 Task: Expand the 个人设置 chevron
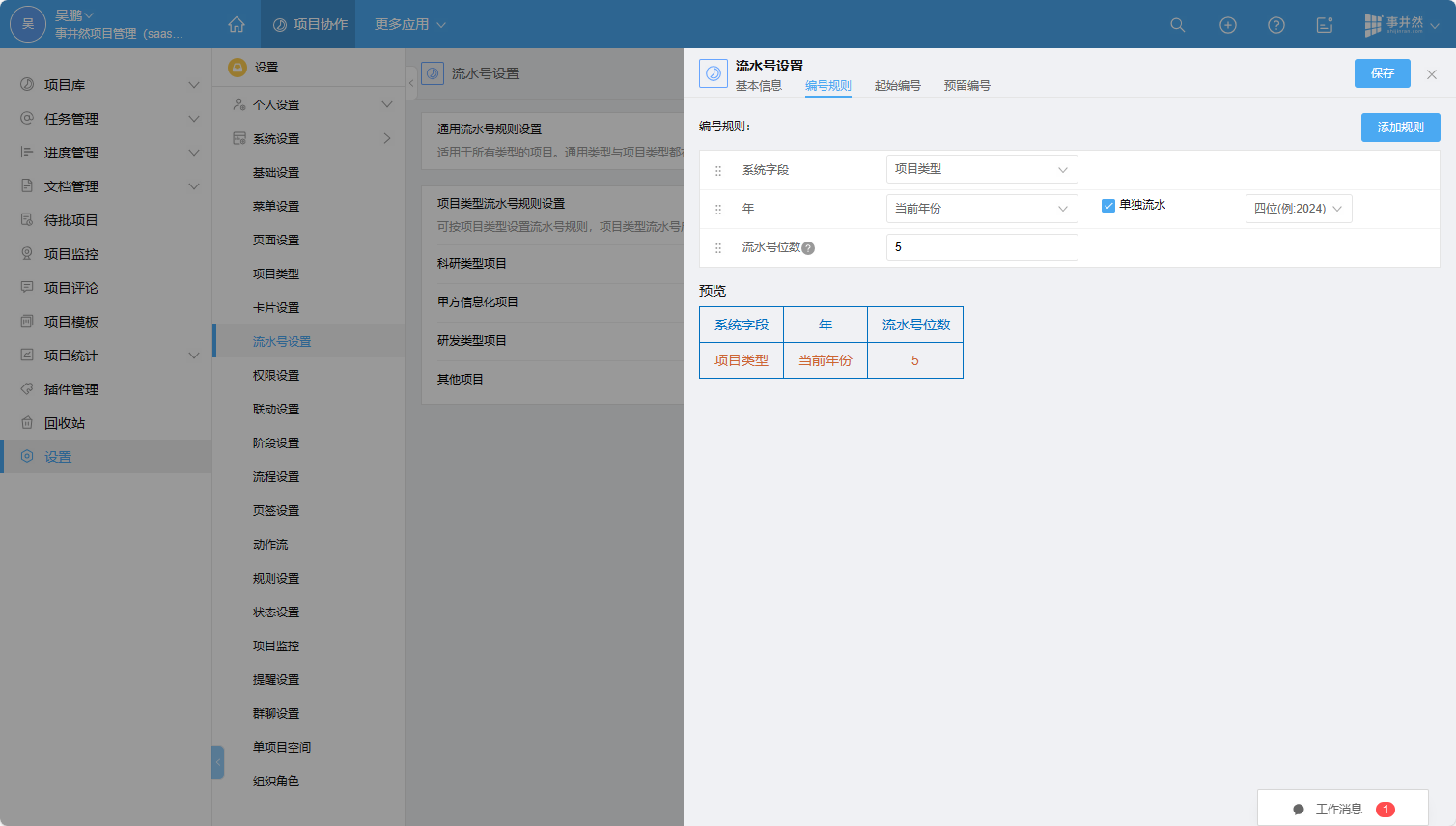[x=387, y=104]
